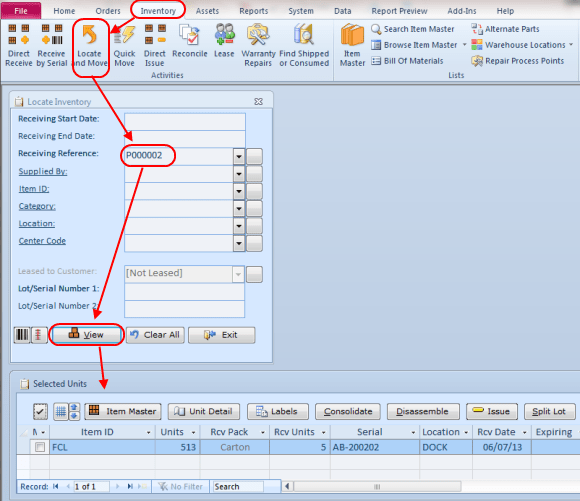Click the Item Master button in Selected Units

coord(123,411)
